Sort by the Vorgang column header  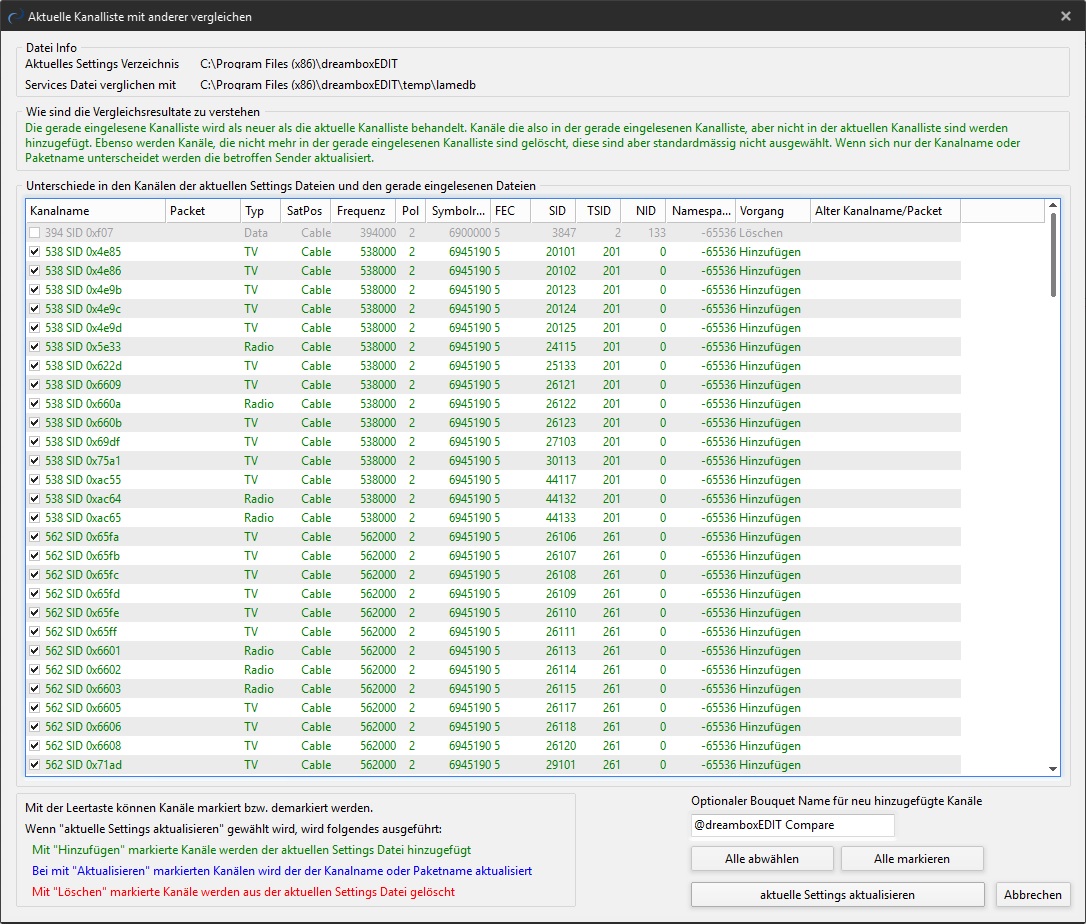pos(772,211)
